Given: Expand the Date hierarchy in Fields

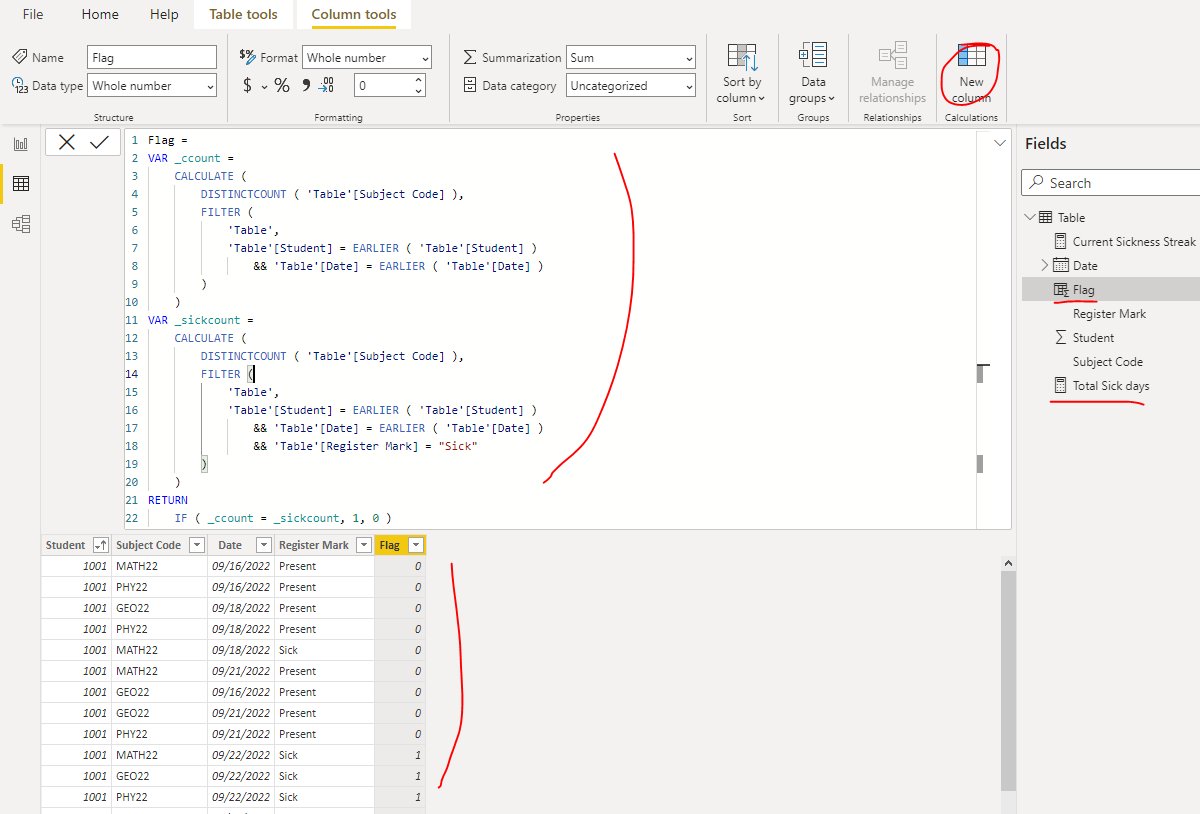Looking at the screenshot, I should [1045, 265].
